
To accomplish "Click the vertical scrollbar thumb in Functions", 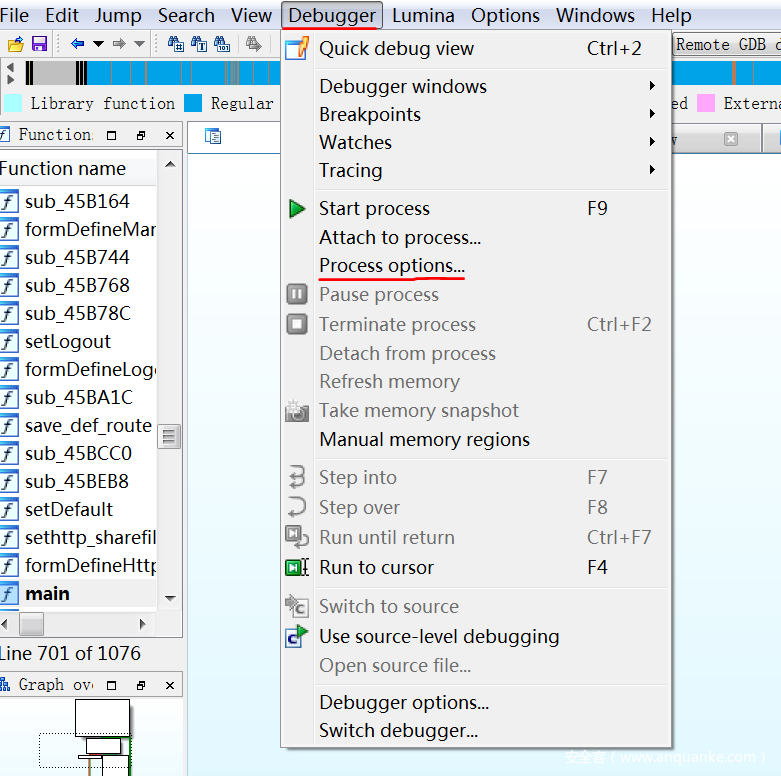I will click(169, 437).
